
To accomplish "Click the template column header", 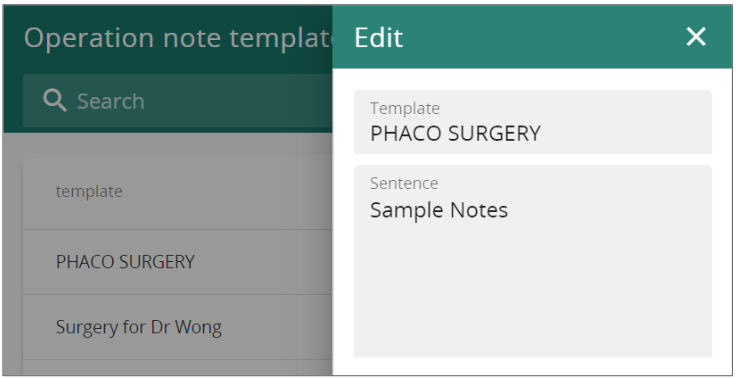I will point(89,192).
